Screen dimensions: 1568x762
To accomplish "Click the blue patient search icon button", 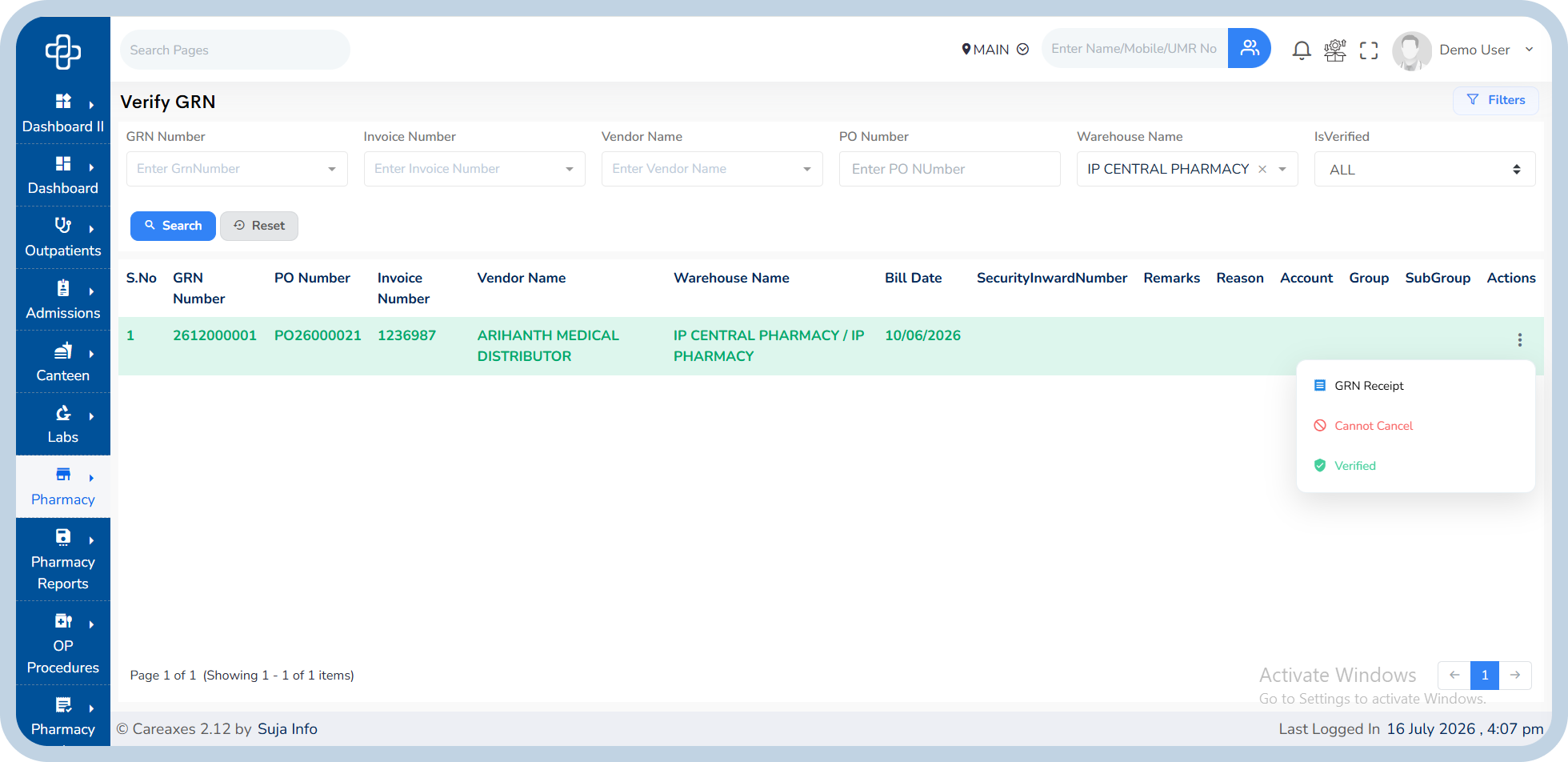I will (x=1250, y=48).
